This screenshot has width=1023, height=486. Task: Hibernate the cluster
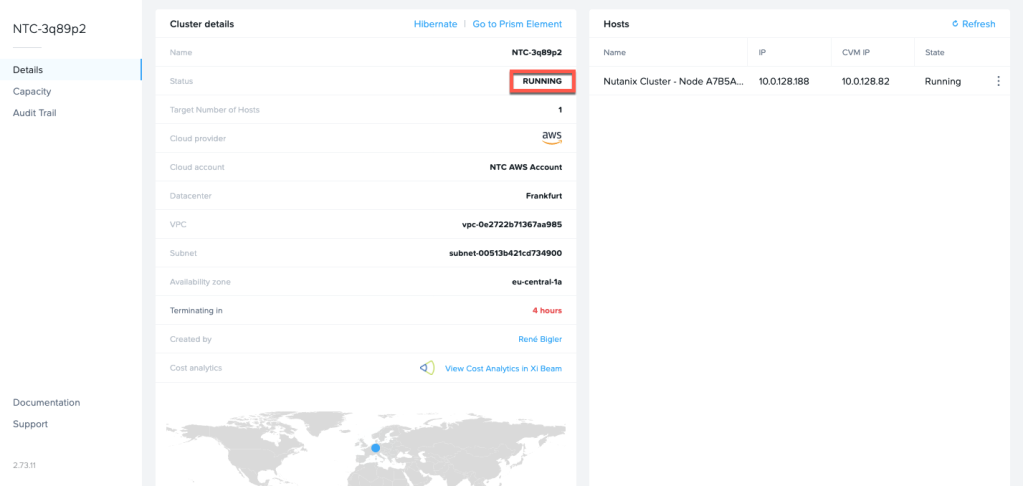[x=435, y=24]
